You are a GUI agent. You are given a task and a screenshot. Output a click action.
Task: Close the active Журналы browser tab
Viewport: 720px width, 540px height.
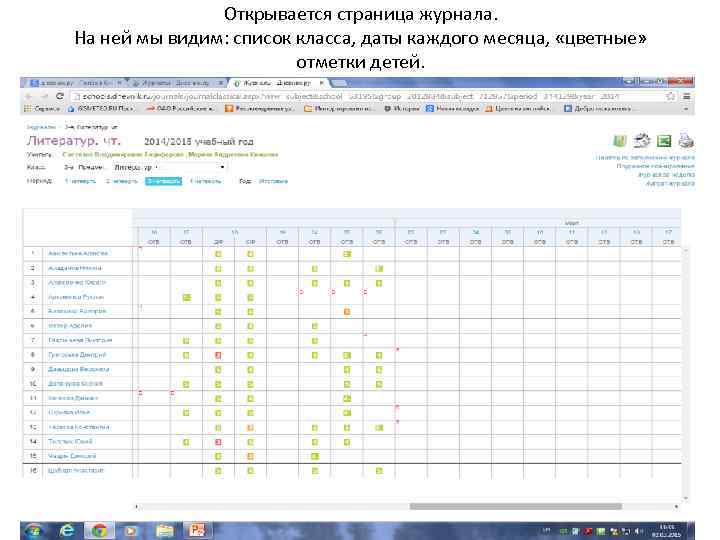point(322,83)
